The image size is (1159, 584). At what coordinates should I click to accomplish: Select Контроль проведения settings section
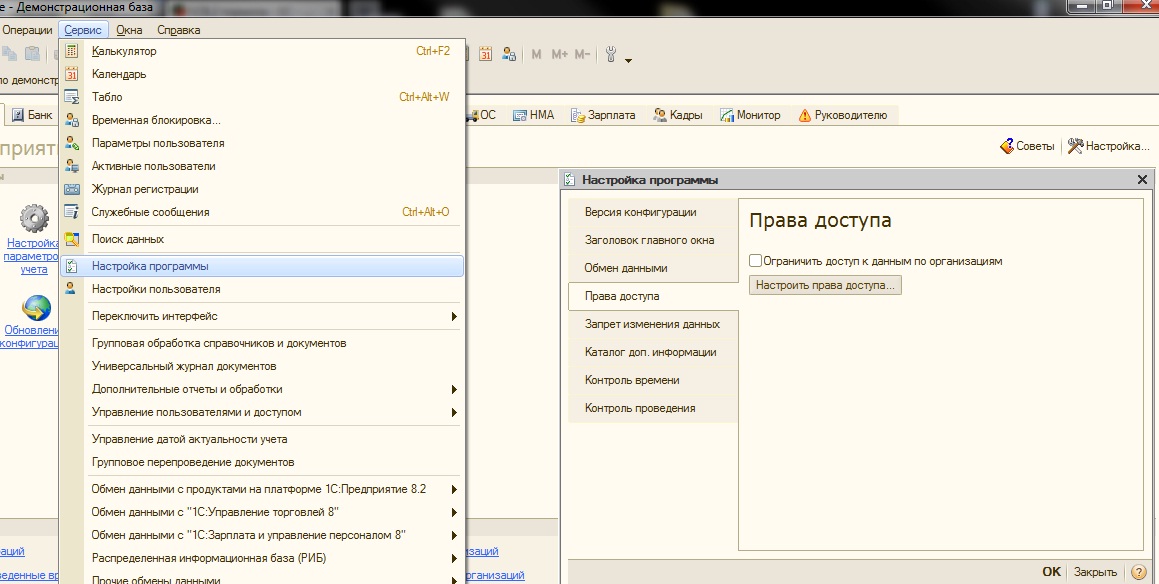[x=653, y=409]
